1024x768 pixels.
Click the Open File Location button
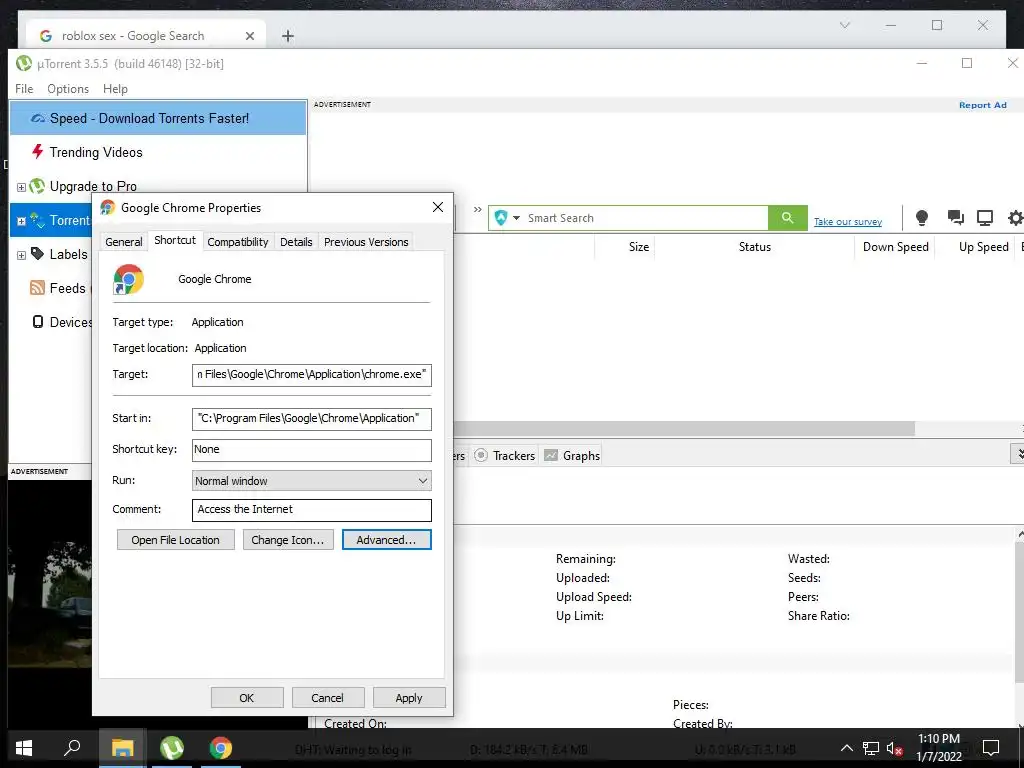[175, 540]
